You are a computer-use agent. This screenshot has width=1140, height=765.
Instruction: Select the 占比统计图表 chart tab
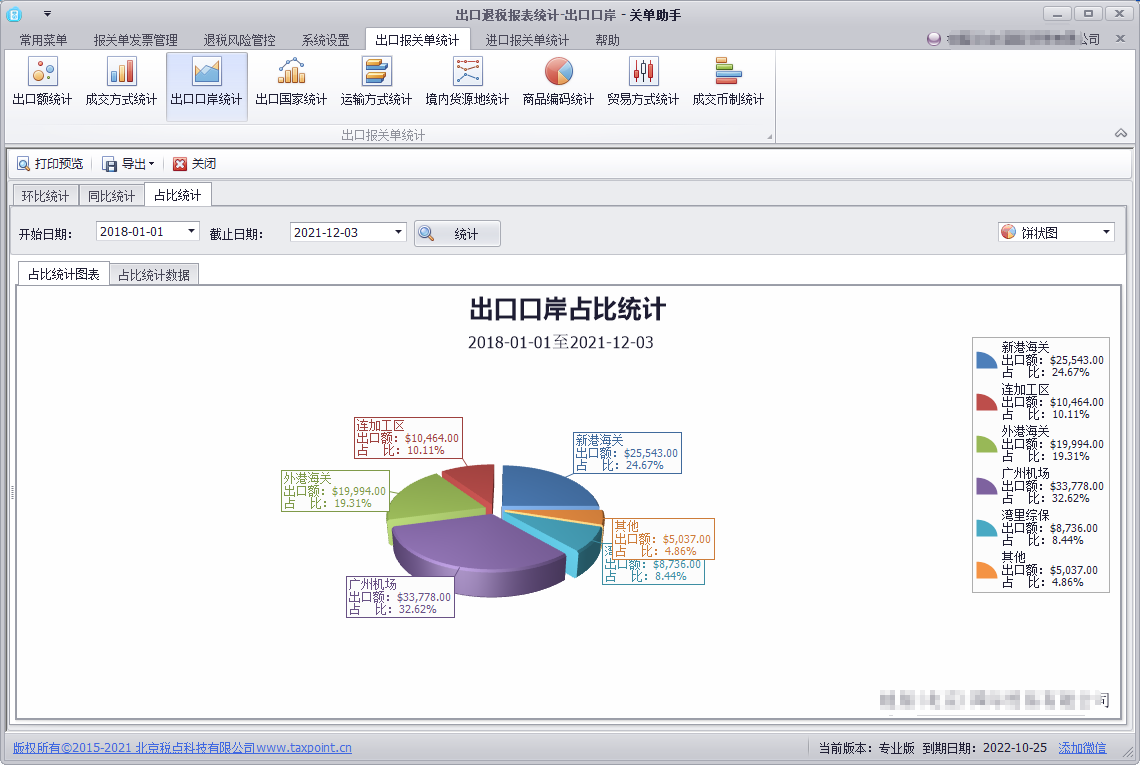pos(64,274)
